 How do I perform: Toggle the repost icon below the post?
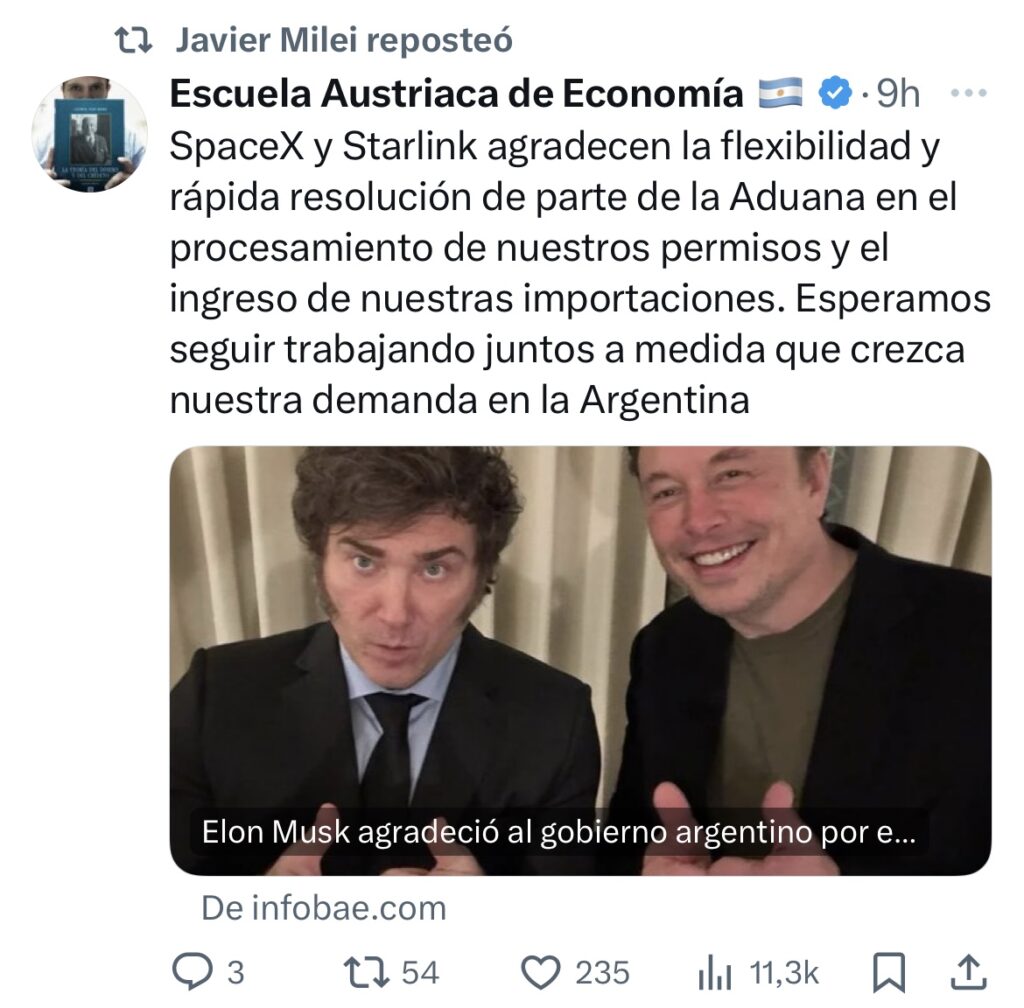[x=366, y=972]
